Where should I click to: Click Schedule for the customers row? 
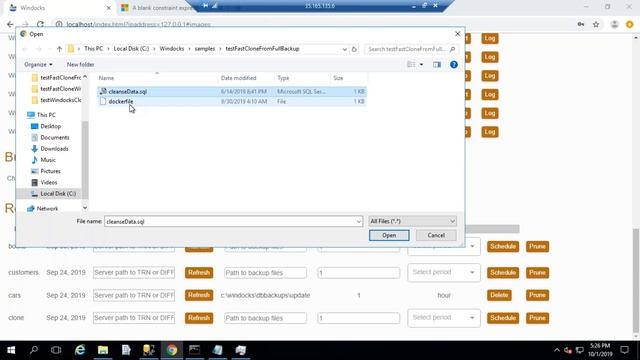(503, 273)
